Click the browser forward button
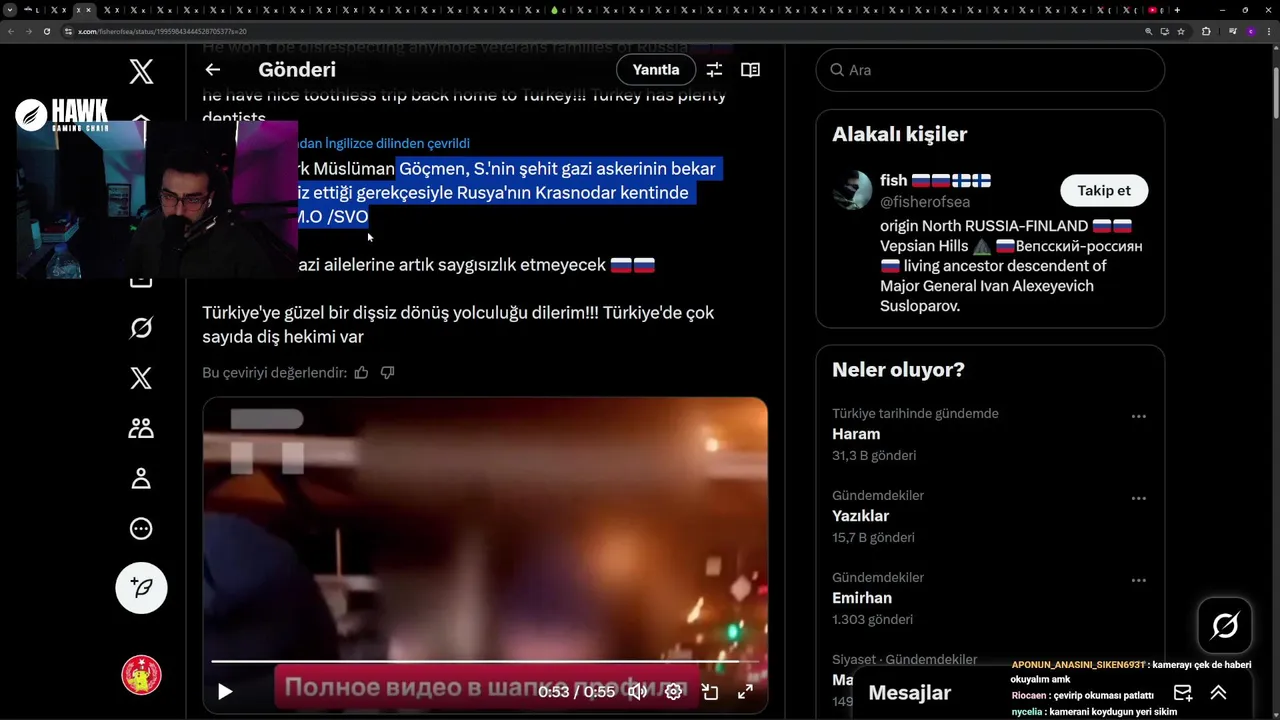This screenshot has height=720, width=1280. pos(29,31)
